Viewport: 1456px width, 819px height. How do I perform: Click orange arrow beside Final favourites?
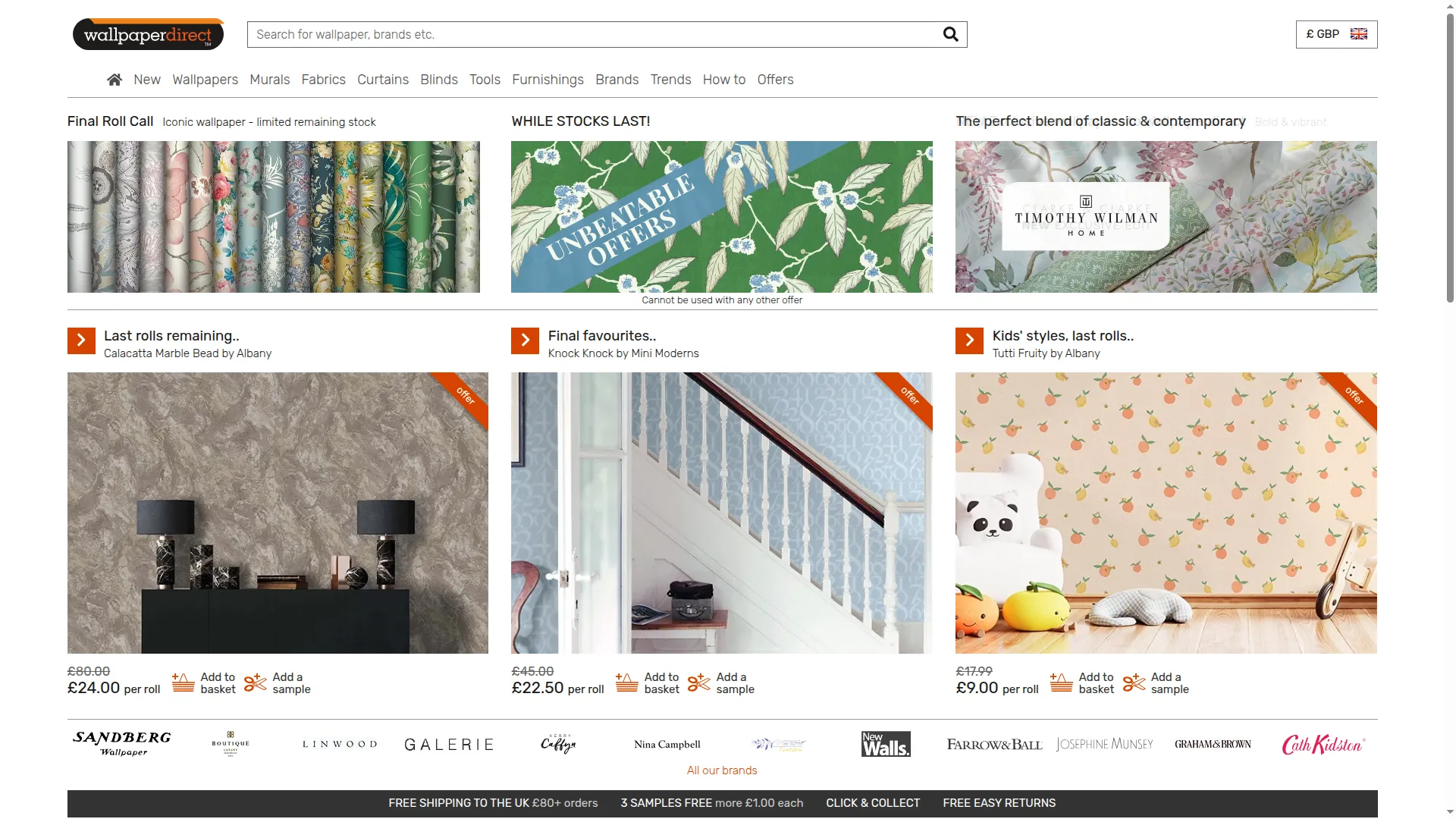click(525, 340)
